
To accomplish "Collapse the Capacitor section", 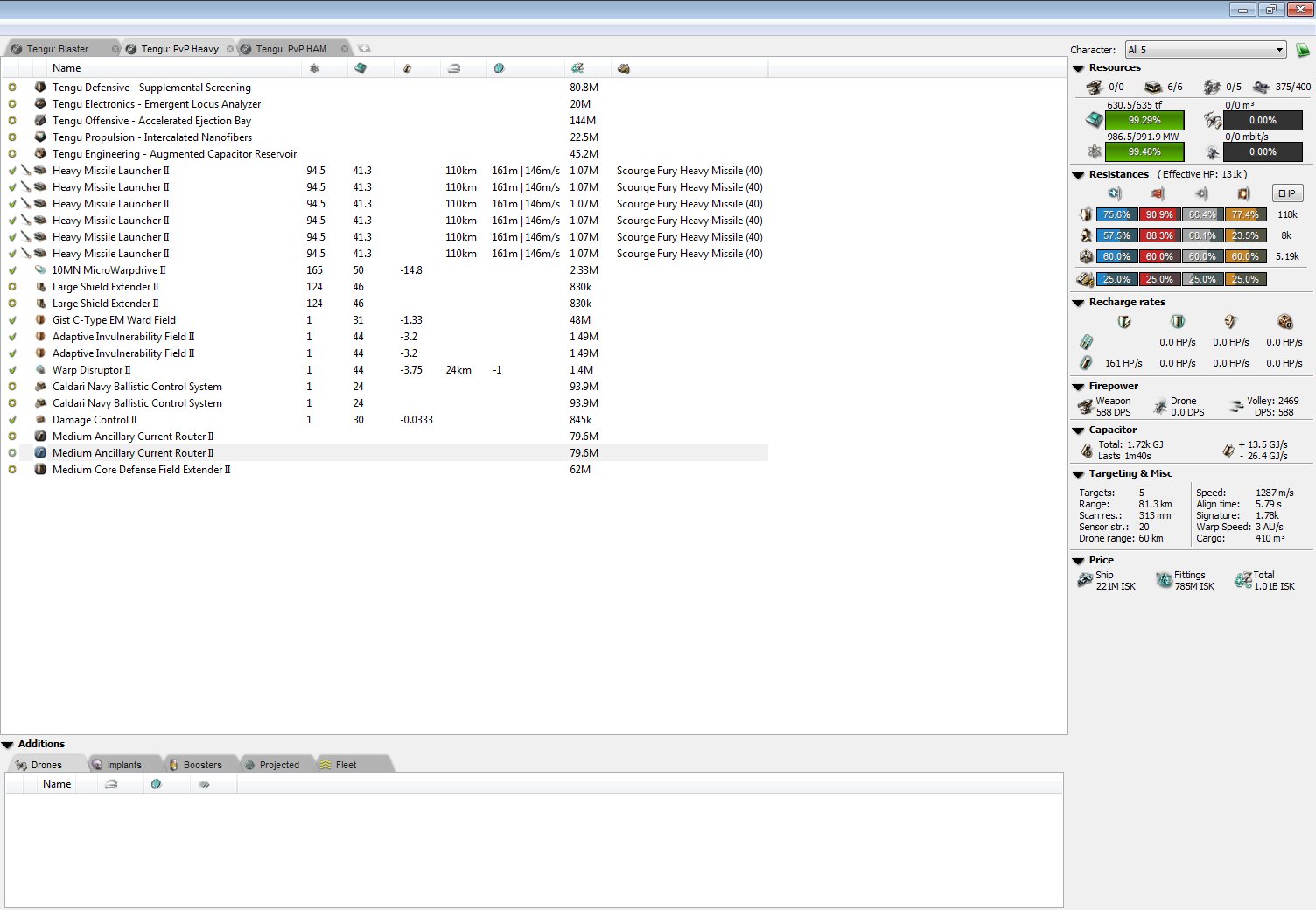I will pos(1078,430).
